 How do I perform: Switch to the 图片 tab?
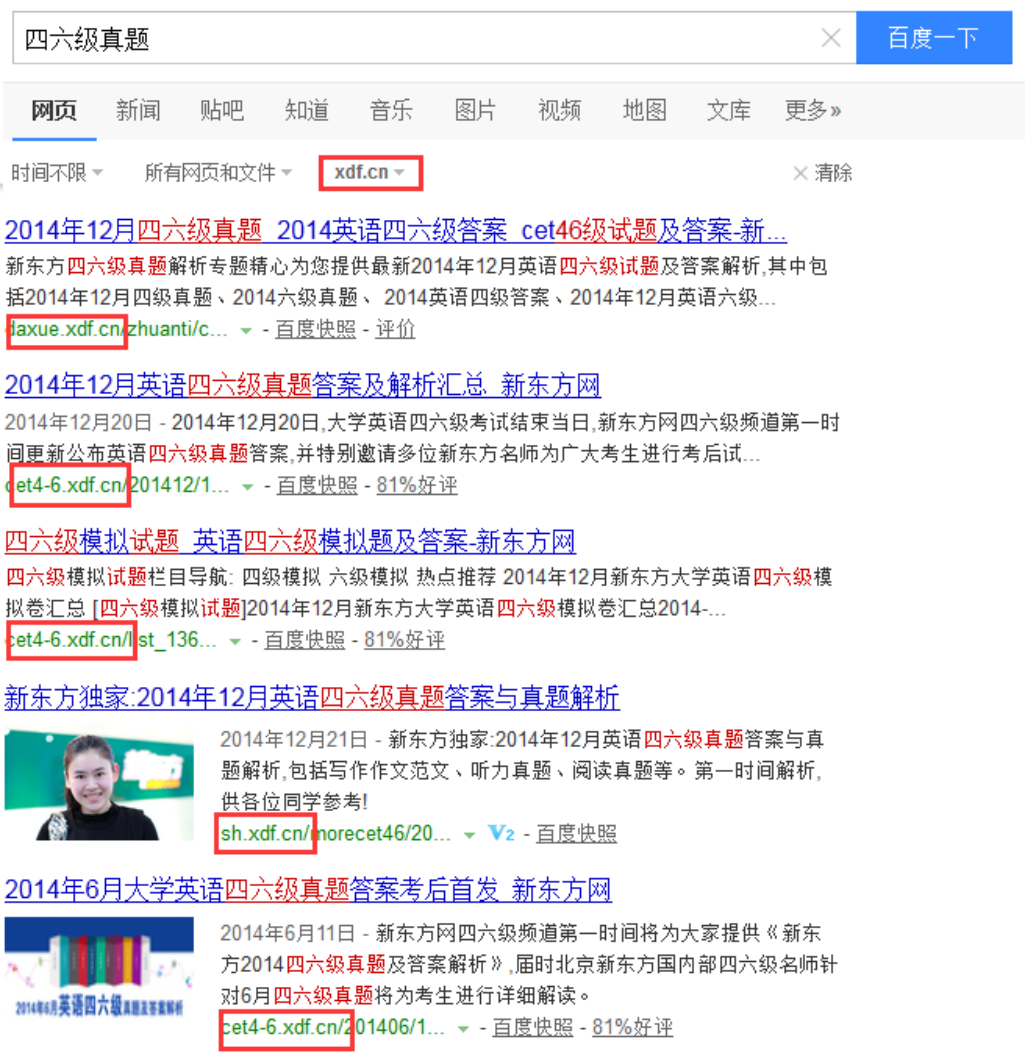475,110
